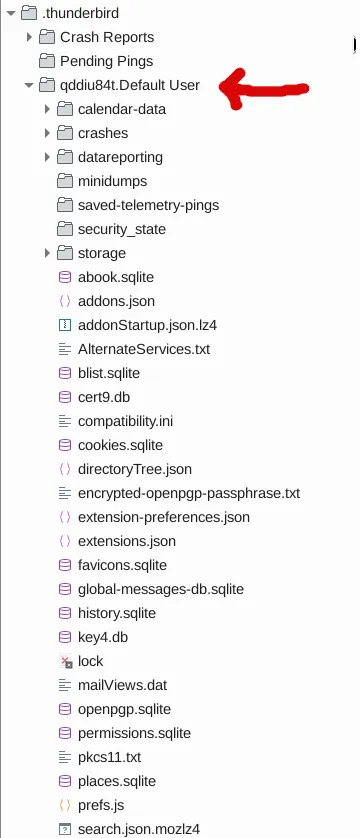Click the Pending Pings folder icon
The image size is (360, 838).
pos(47,61)
